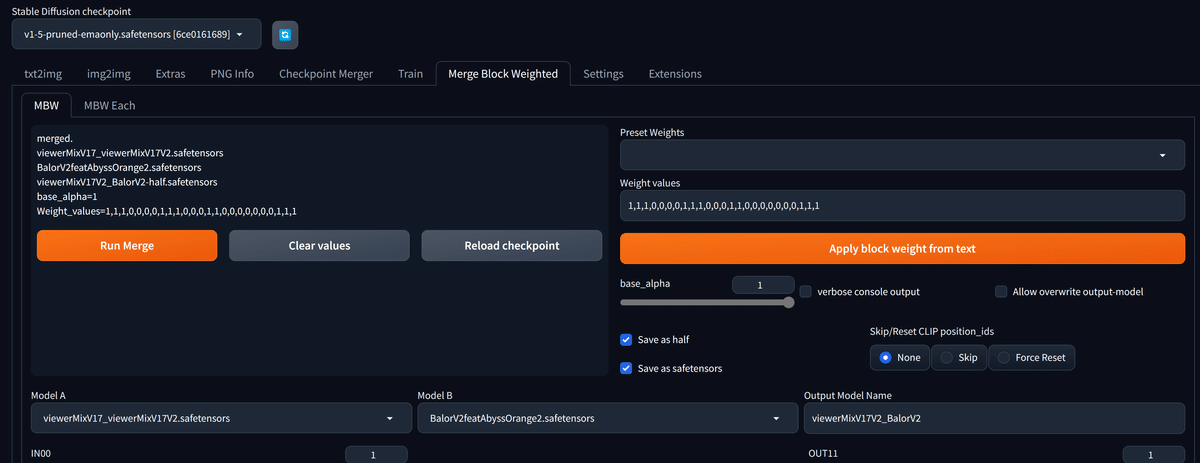Click the merged. output log line
1200x463 pixels.
[55, 139]
